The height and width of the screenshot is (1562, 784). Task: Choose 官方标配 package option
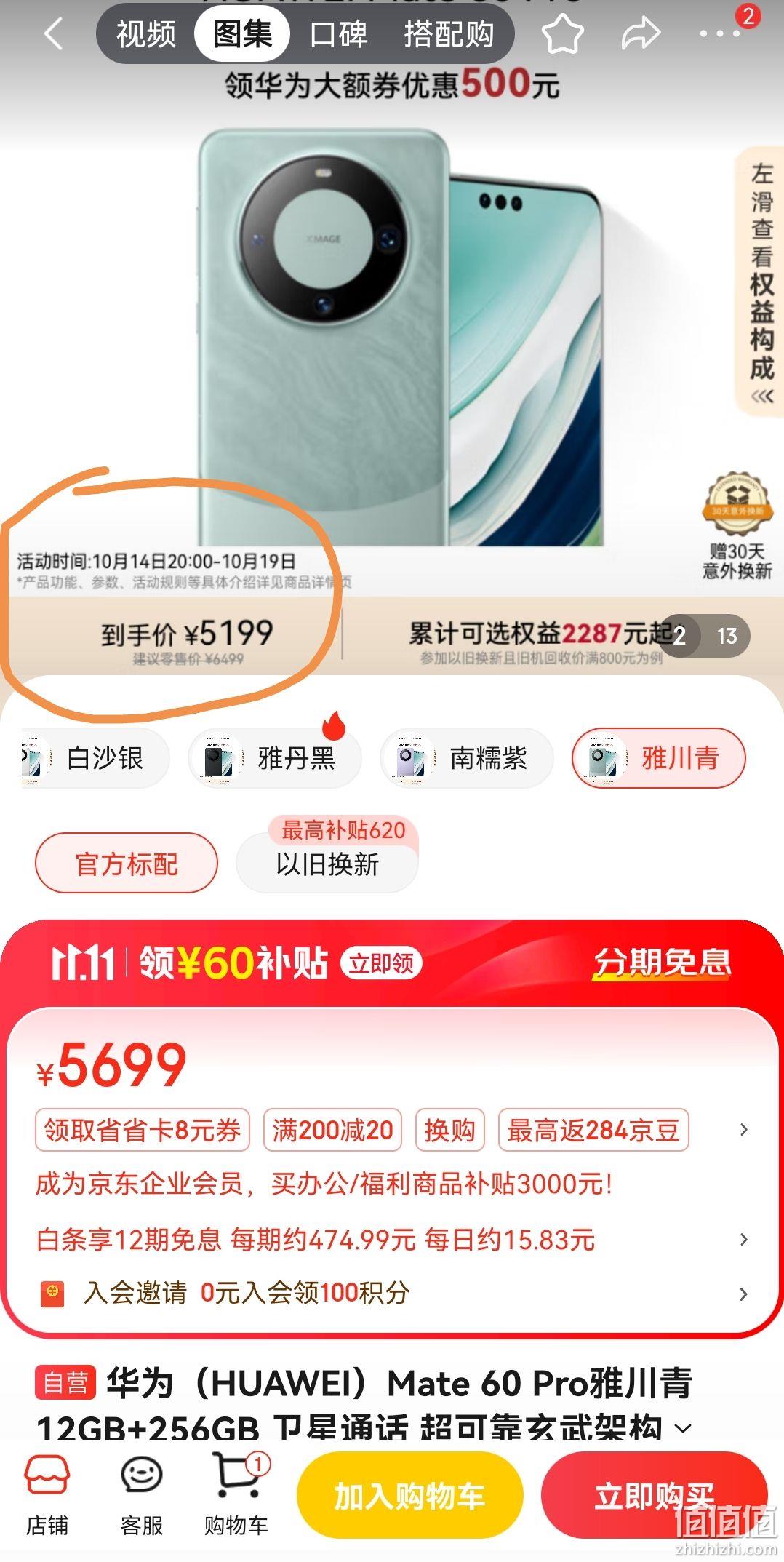127,864
